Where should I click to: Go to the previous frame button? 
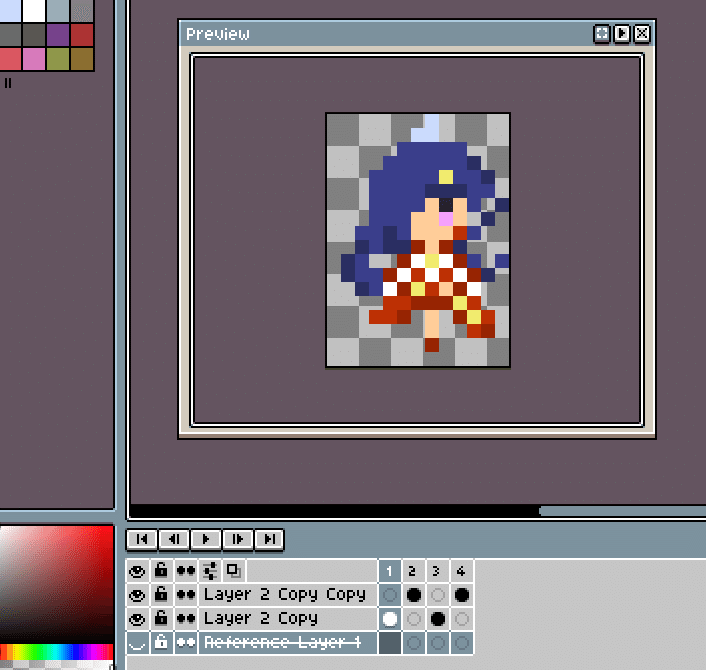174,539
